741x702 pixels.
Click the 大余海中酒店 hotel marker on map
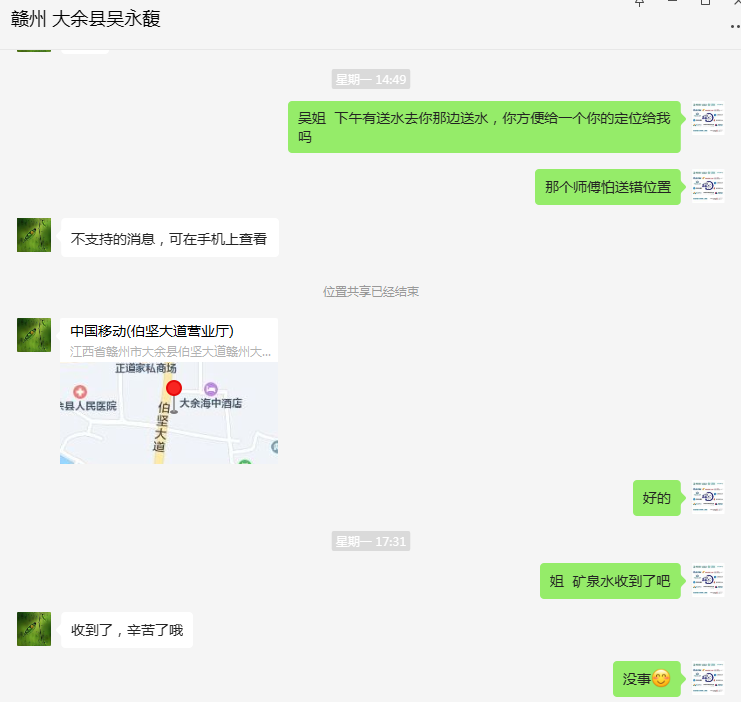click(x=211, y=389)
